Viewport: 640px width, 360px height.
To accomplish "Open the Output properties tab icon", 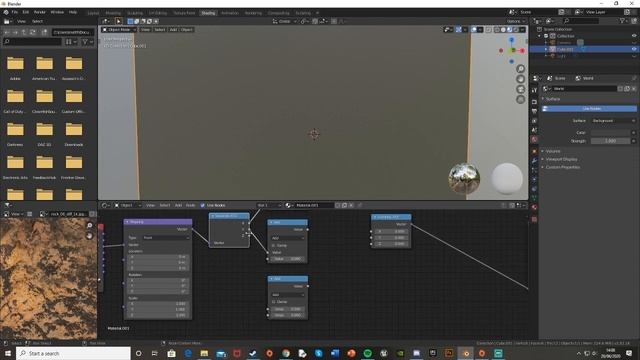I will 534,111.
